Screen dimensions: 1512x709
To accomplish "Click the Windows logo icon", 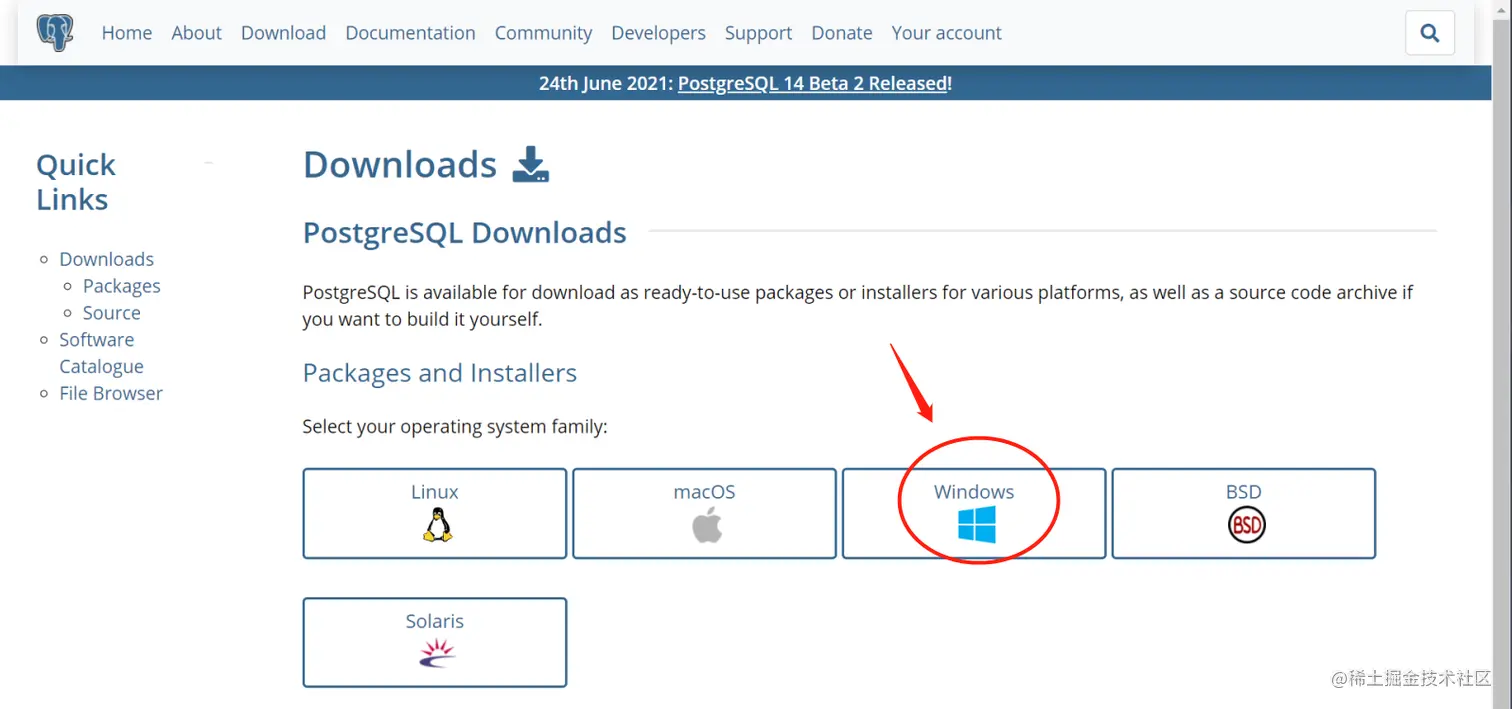I will (x=976, y=525).
